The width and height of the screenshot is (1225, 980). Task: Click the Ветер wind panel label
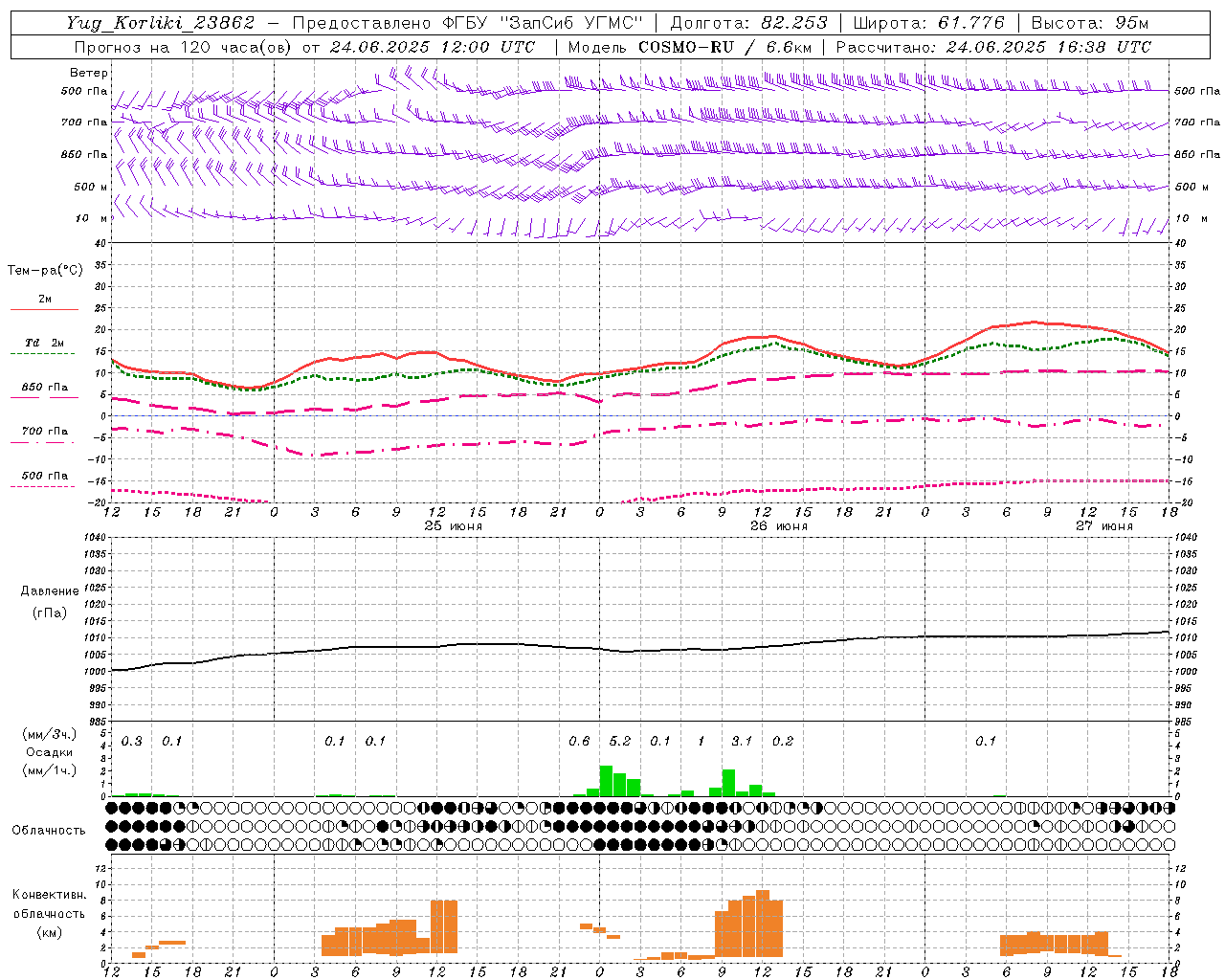(x=89, y=73)
